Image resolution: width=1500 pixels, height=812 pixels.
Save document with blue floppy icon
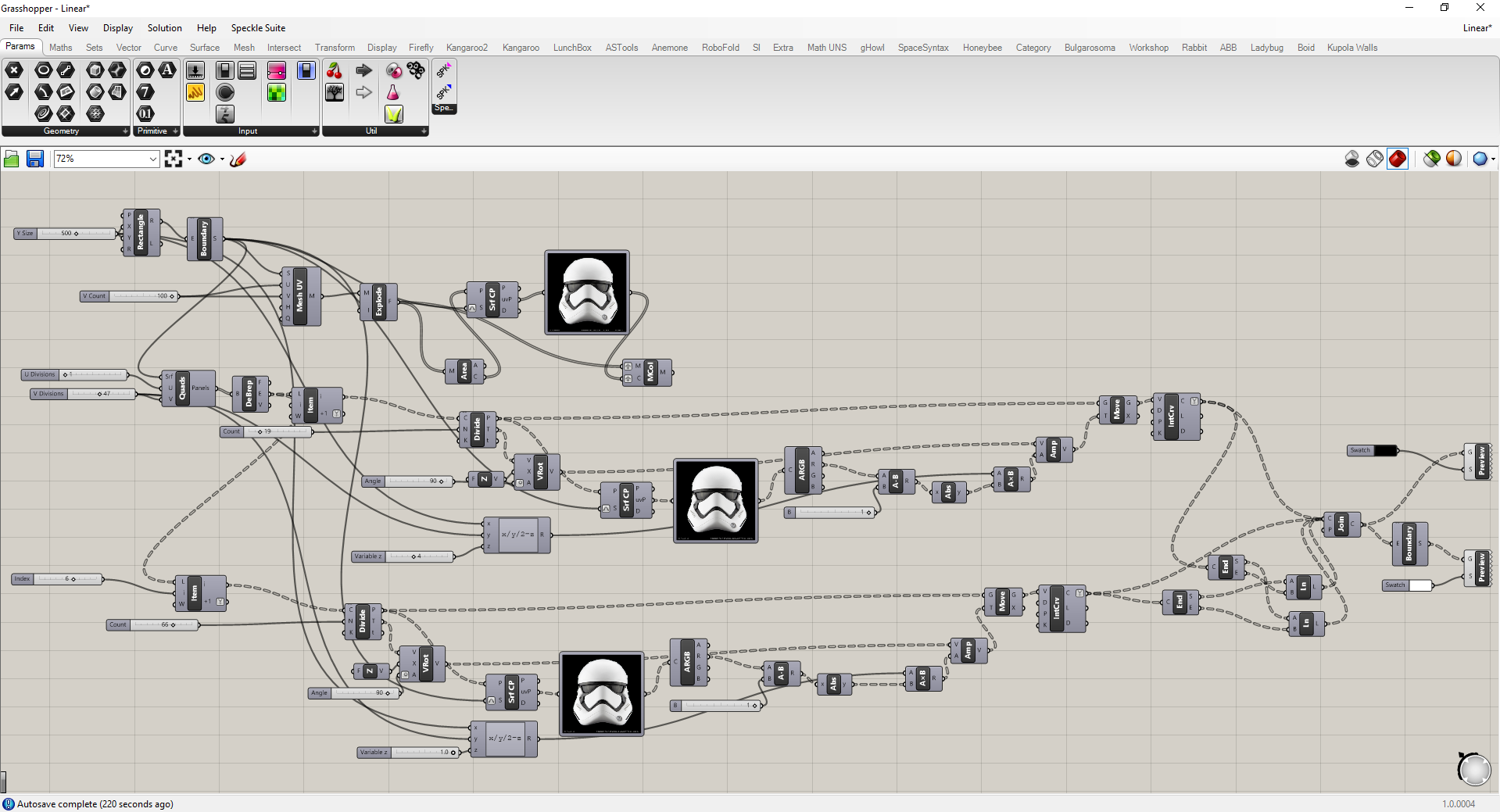coord(35,159)
